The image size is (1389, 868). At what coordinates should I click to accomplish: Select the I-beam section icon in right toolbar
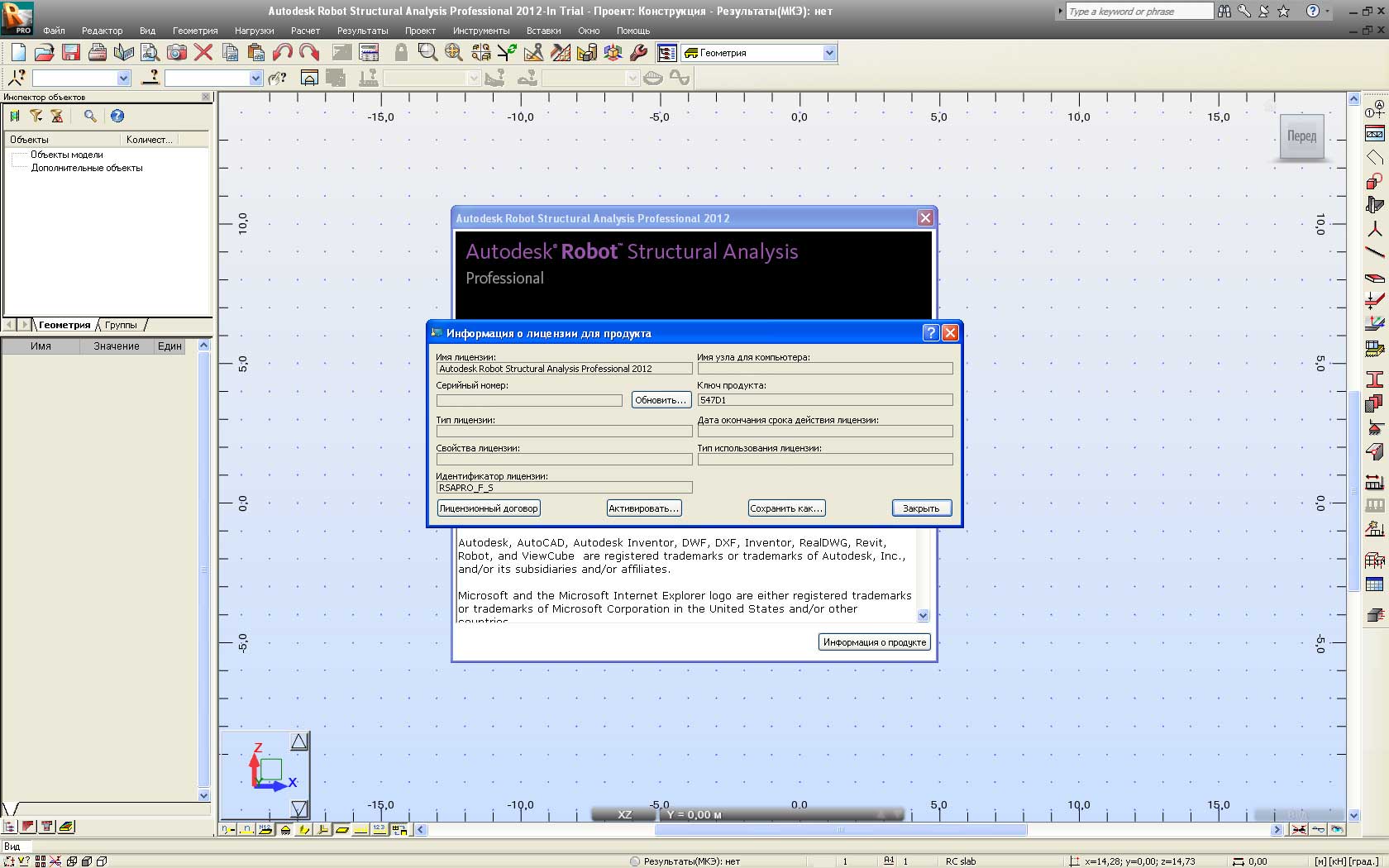click(x=1374, y=379)
